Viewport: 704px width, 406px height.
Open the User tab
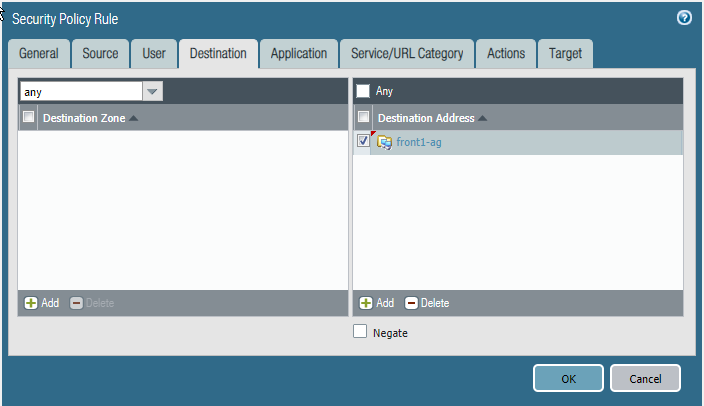coord(154,54)
